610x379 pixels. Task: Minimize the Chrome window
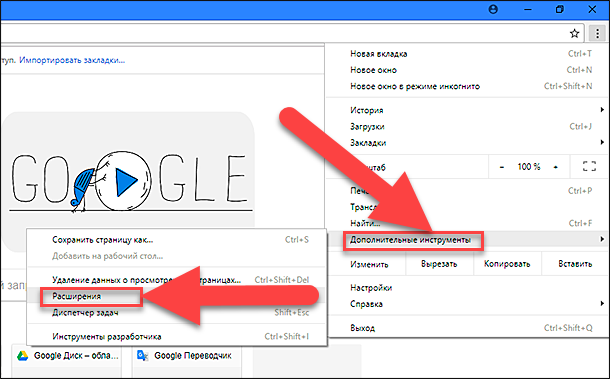[528, 9]
